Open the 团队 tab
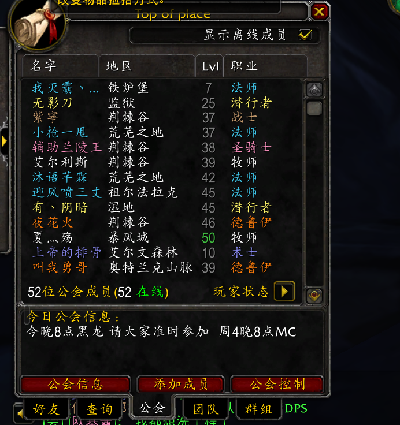This screenshot has height=425, width=400. 206,409
